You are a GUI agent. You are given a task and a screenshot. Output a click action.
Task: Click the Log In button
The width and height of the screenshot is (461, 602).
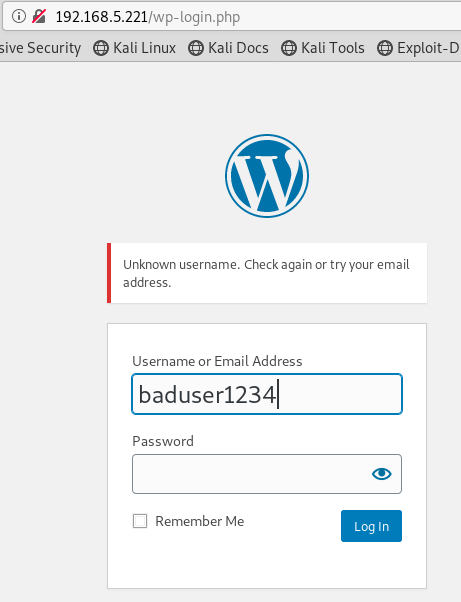(371, 526)
